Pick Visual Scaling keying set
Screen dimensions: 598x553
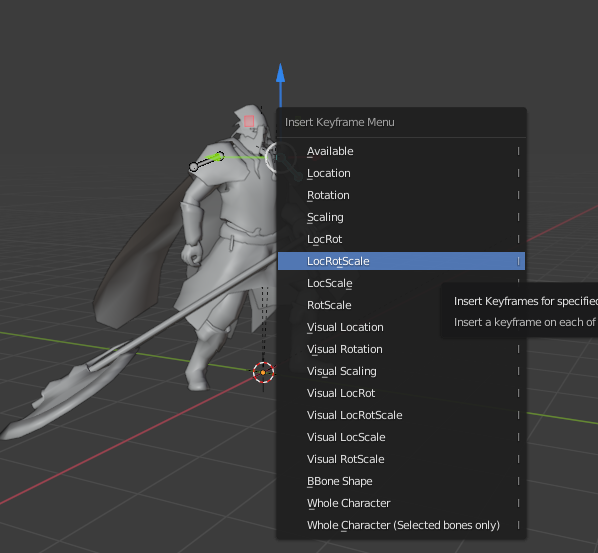[x=401, y=371]
